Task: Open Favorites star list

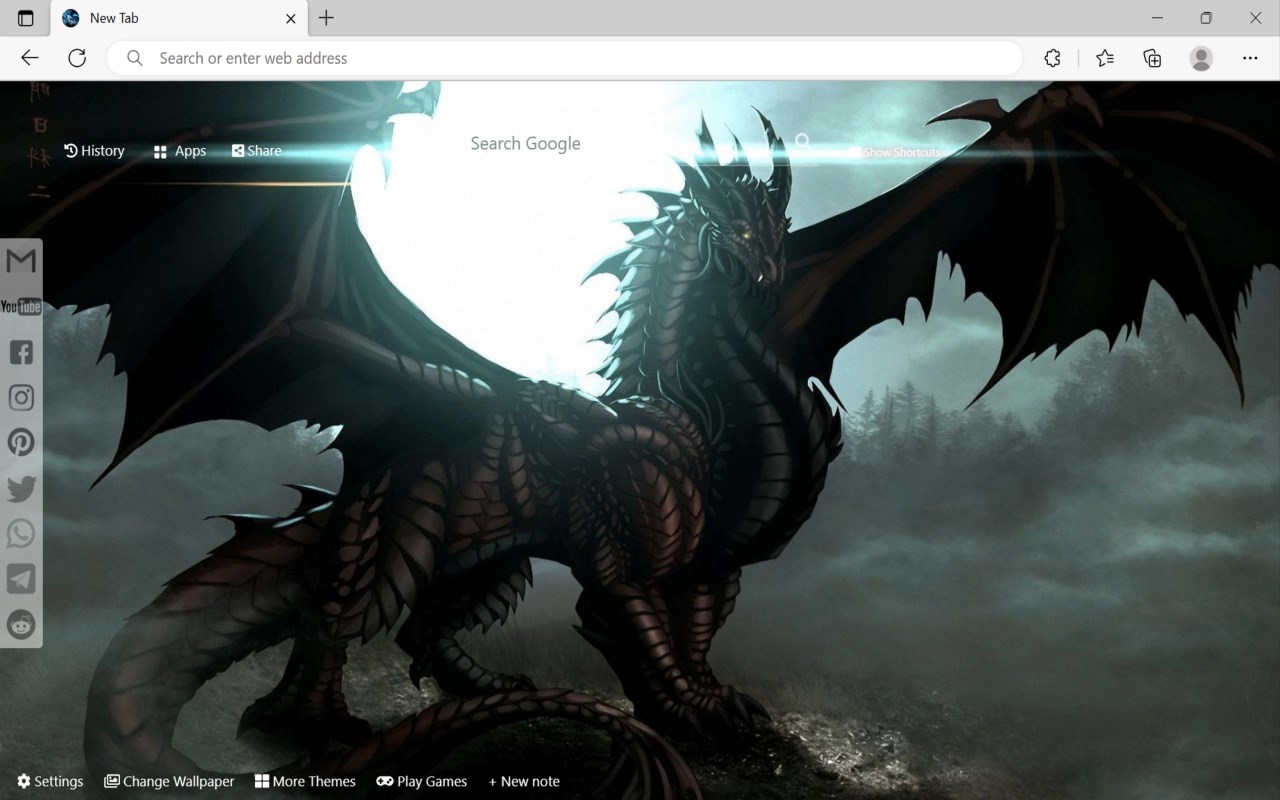Action: (1105, 58)
